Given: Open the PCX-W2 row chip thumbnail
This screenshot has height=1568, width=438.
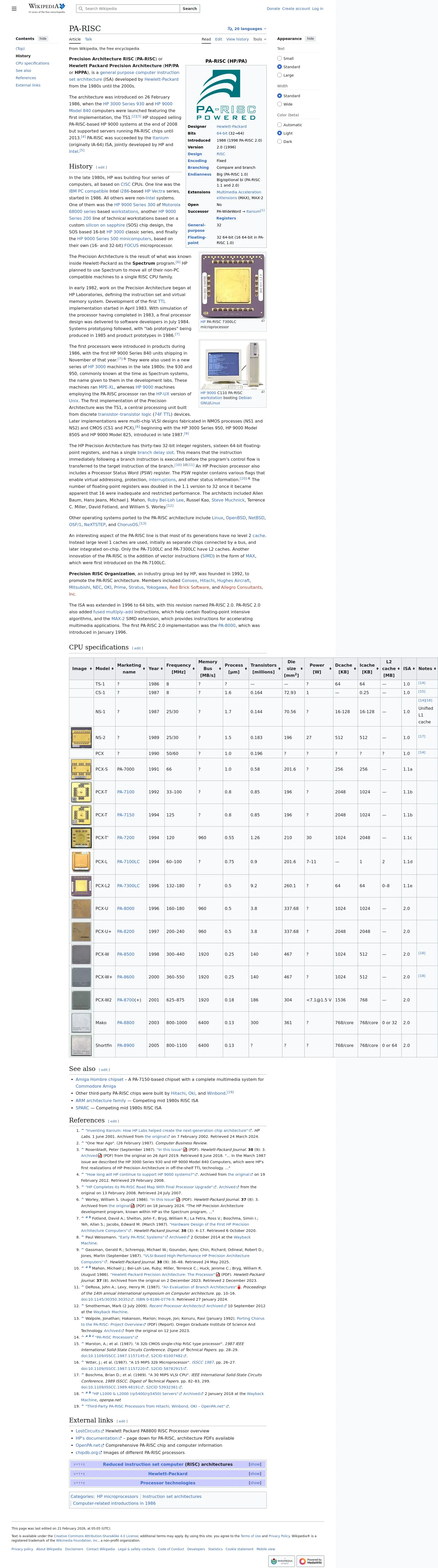Looking at the screenshot, I should (x=81, y=1000).
